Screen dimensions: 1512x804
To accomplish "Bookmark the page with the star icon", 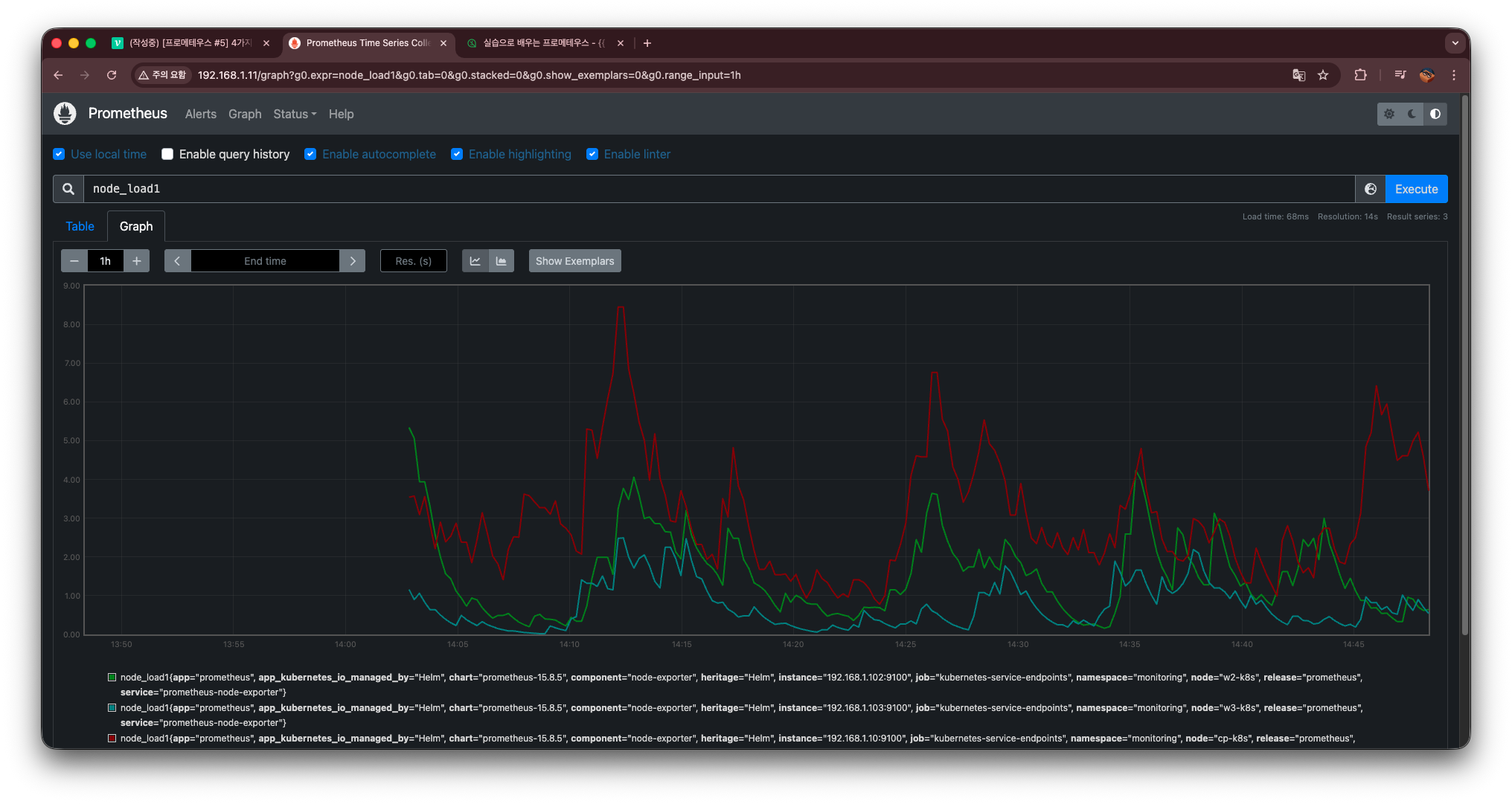I will coord(1323,75).
